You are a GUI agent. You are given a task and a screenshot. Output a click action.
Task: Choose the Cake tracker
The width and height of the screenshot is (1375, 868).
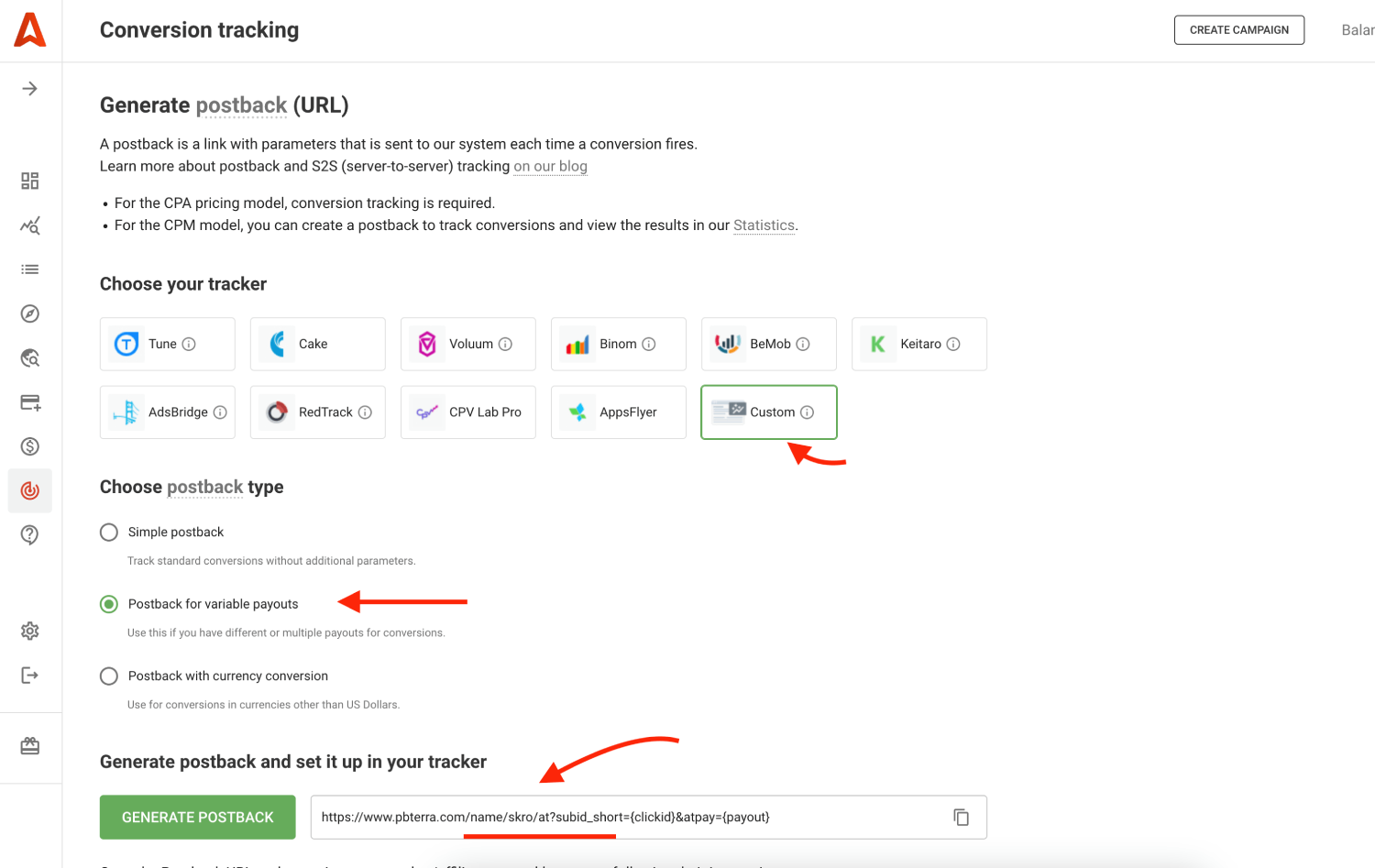pos(318,344)
